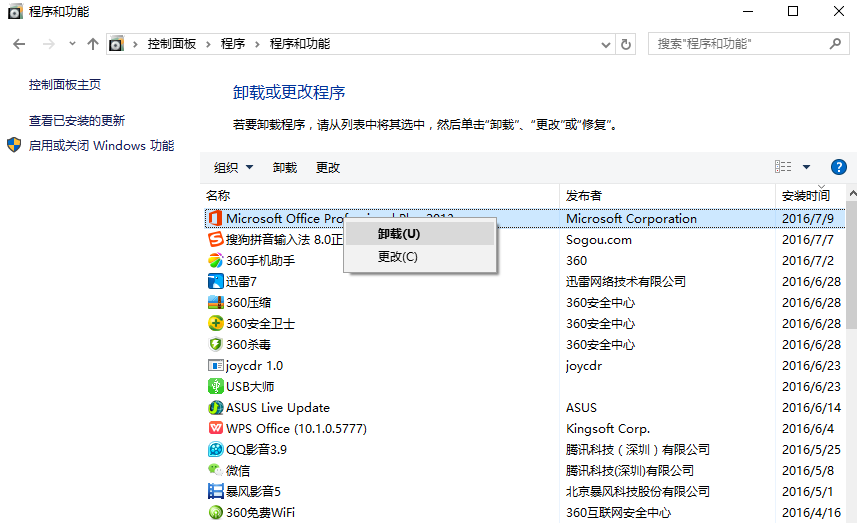Click the 360互联网安全中心 publisher cell

point(619,512)
